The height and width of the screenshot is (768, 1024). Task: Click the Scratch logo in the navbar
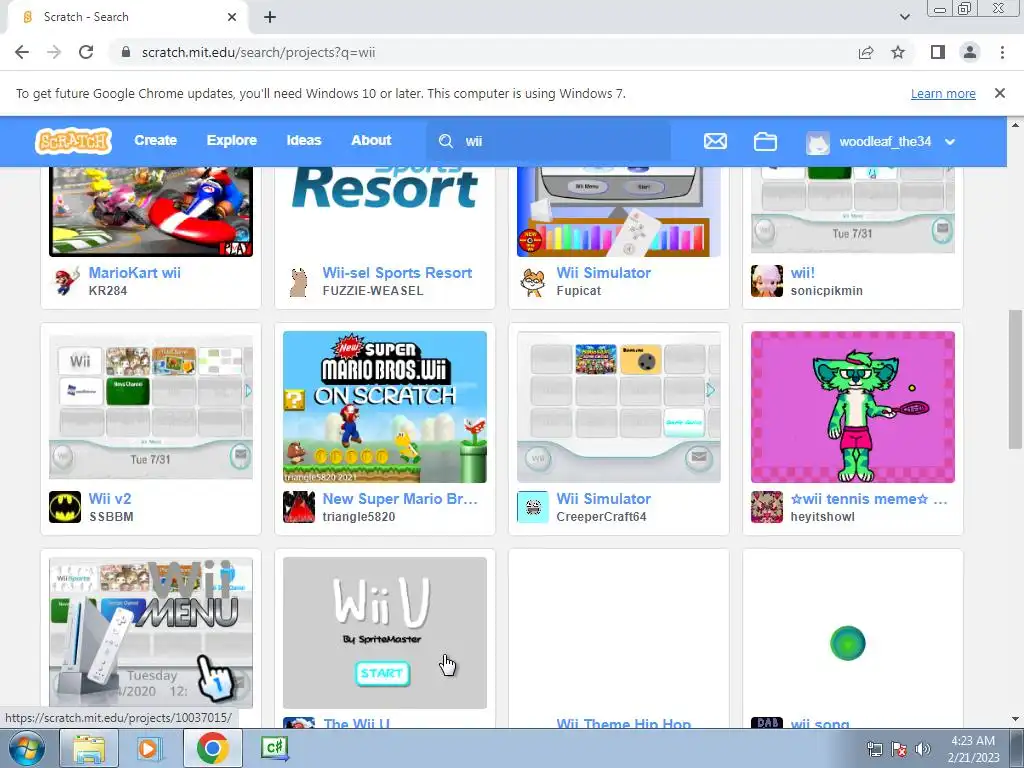[x=73, y=140]
